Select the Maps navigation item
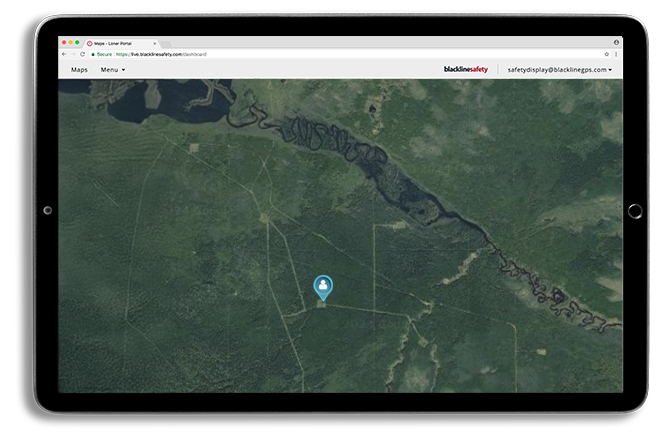 (x=79, y=70)
